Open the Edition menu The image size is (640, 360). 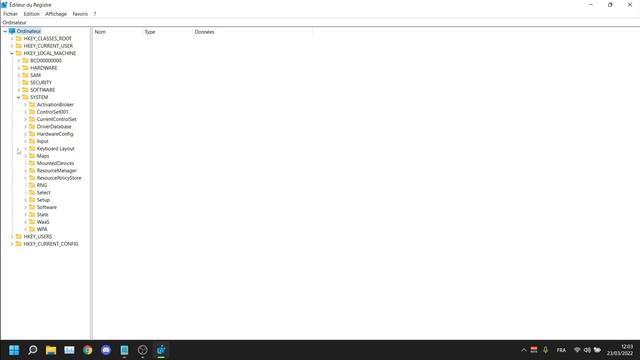coord(31,14)
